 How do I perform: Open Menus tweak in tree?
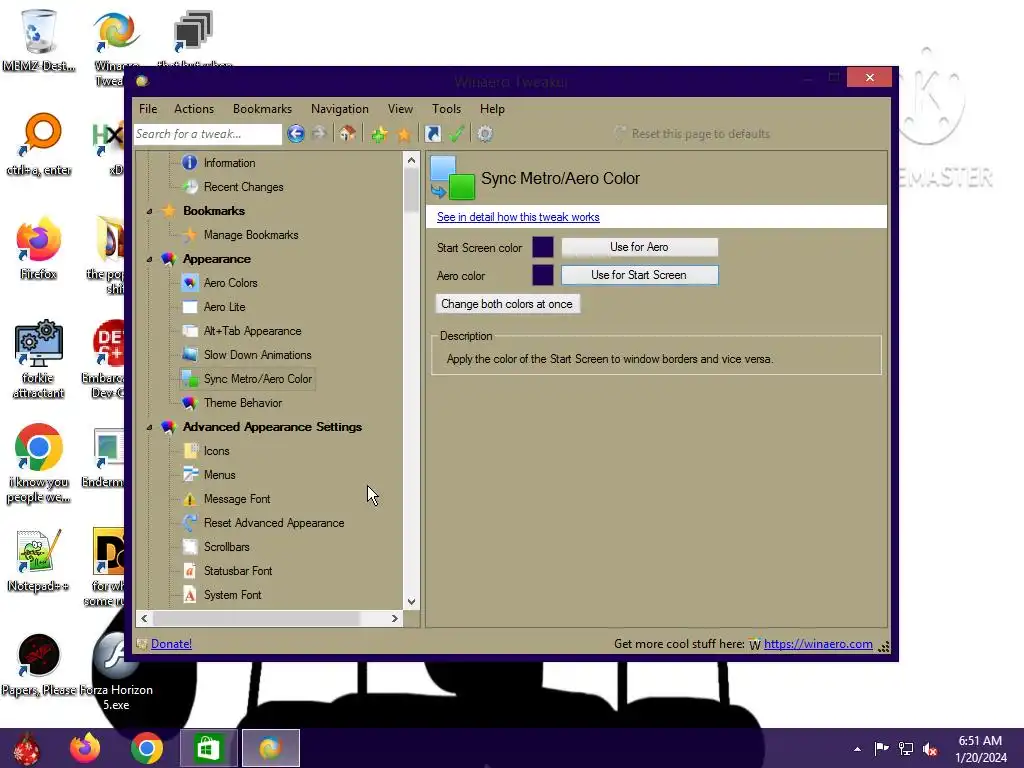click(219, 475)
